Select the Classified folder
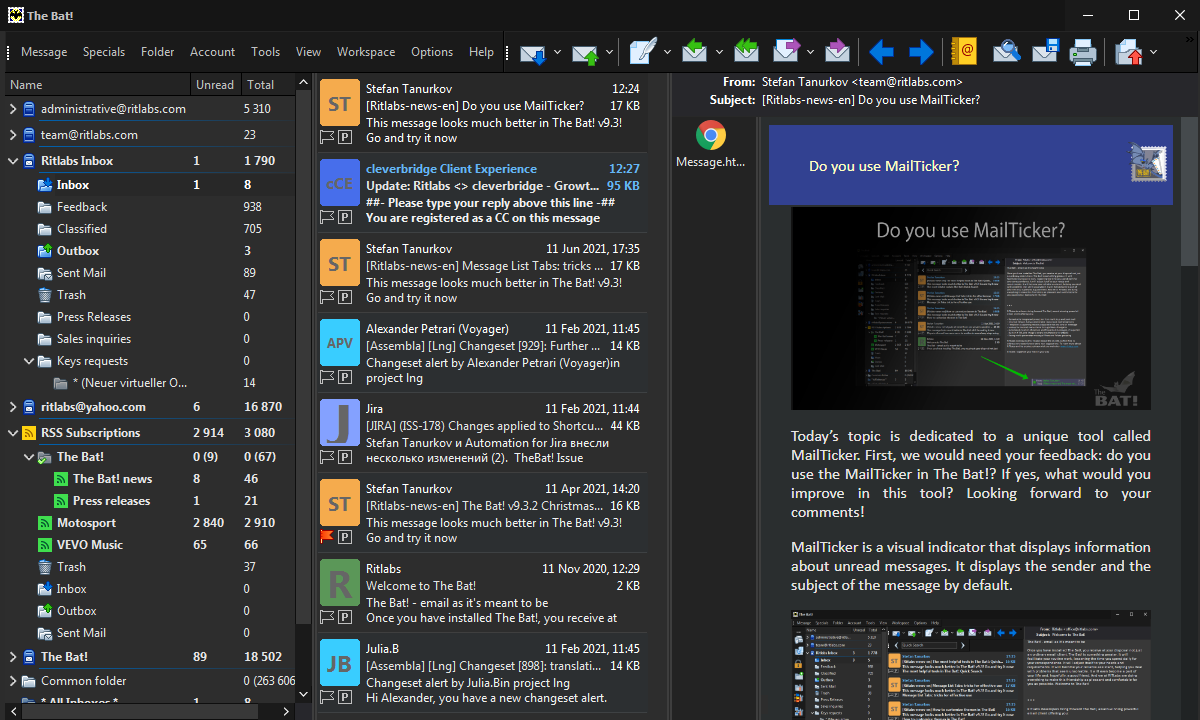Screen dimensions: 1200x720 pyautogui.click(x=82, y=229)
